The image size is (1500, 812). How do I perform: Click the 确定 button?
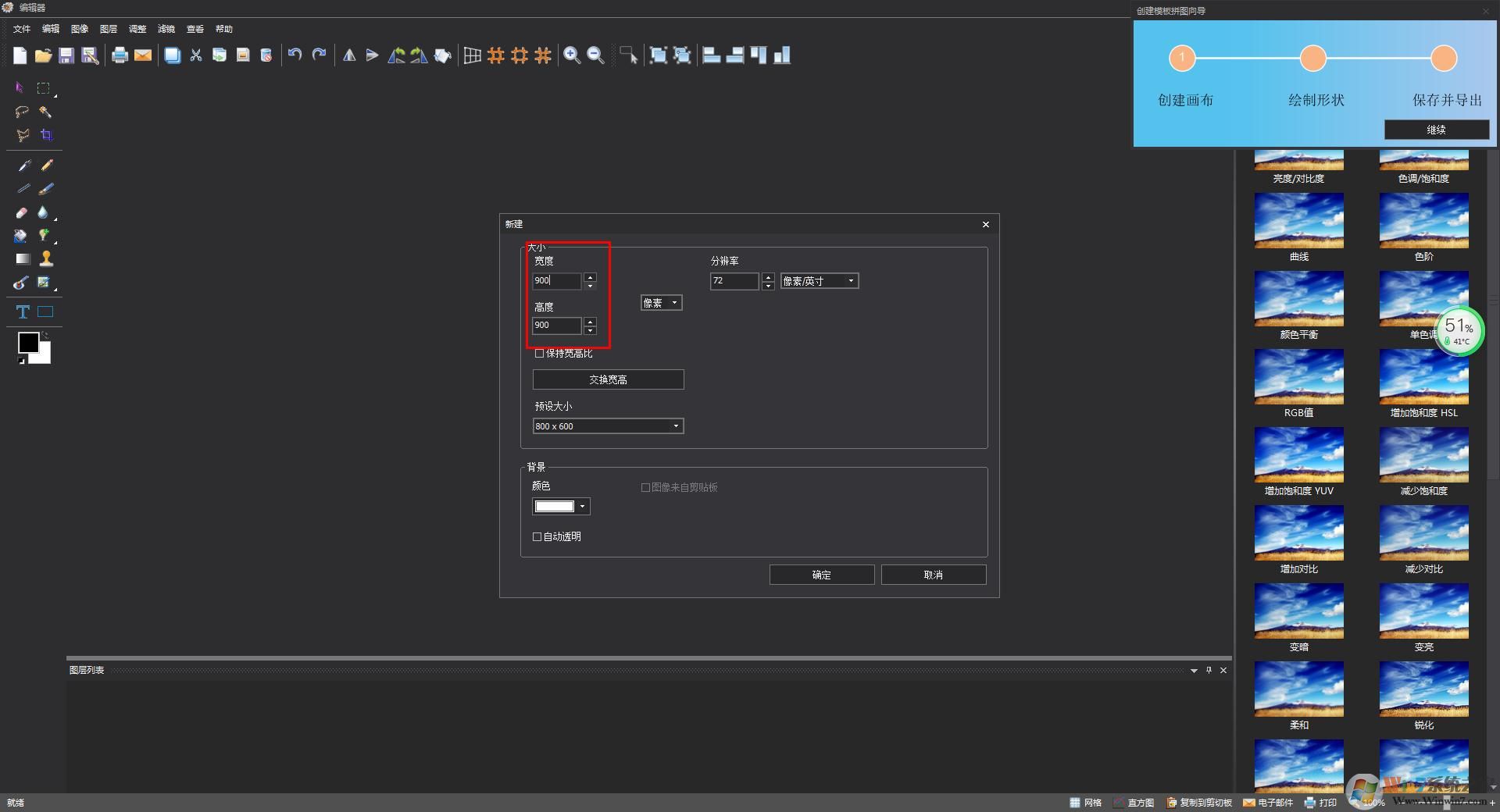[x=821, y=575]
